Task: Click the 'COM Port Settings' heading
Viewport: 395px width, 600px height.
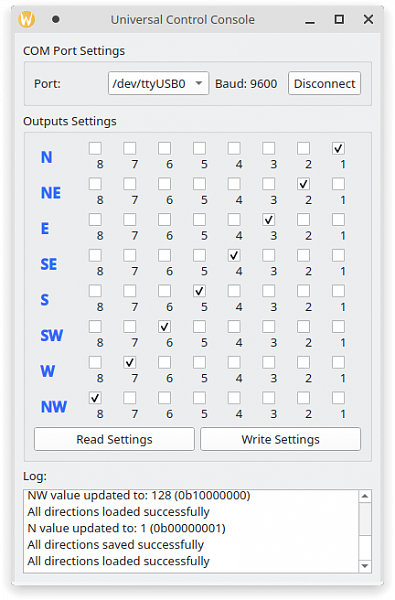Action: click(74, 51)
